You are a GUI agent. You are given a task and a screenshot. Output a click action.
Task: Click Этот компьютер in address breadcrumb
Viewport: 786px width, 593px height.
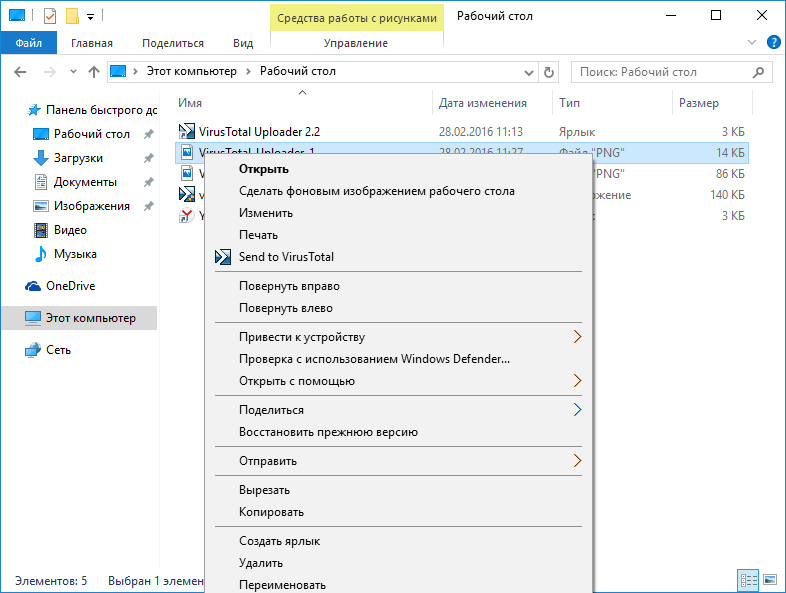[x=191, y=71]
